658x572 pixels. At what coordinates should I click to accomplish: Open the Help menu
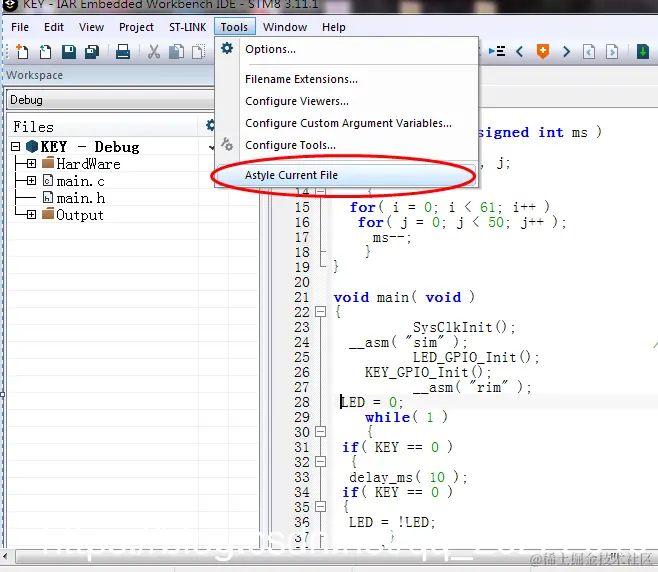coord(334,27)
